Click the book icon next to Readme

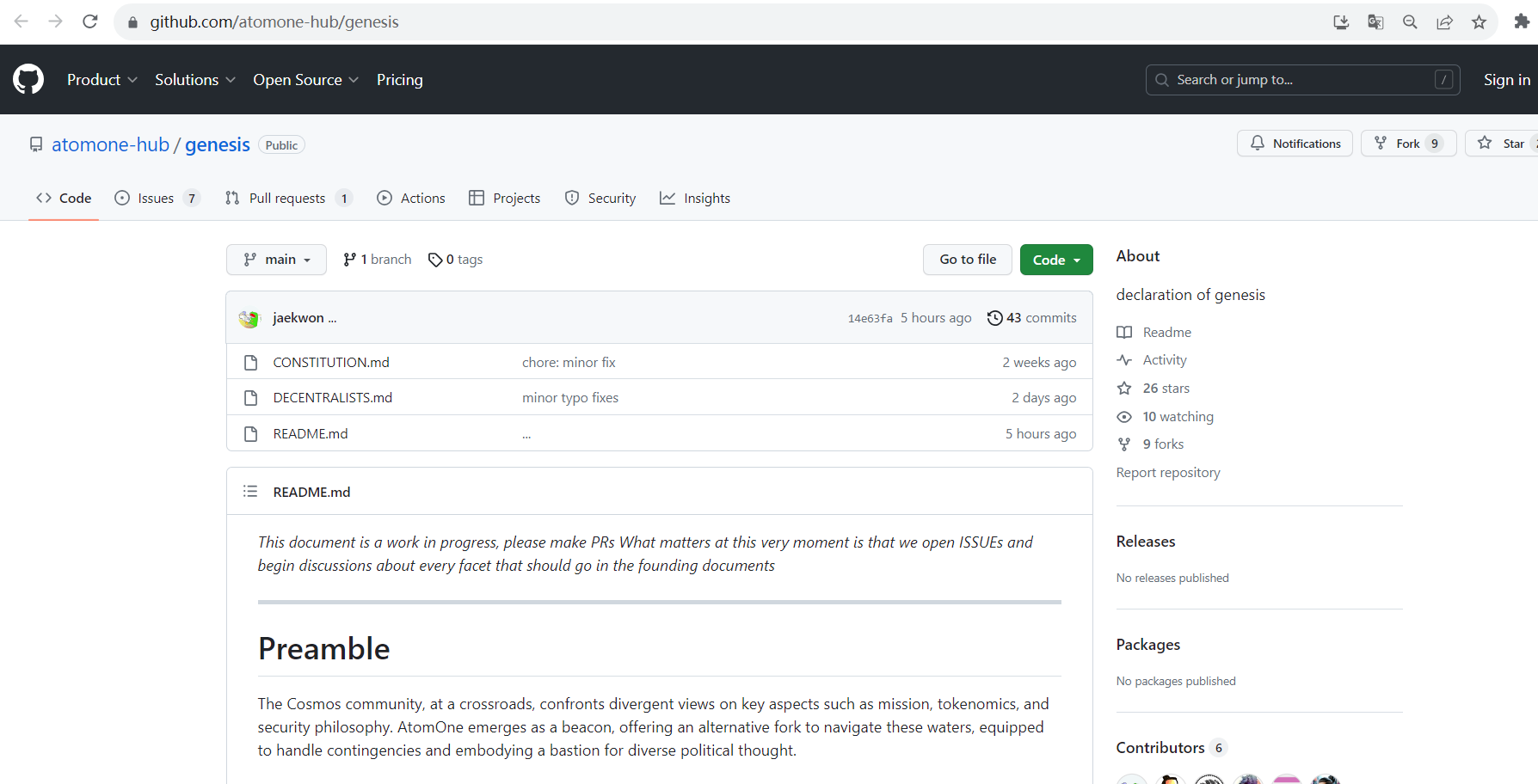1124,333
